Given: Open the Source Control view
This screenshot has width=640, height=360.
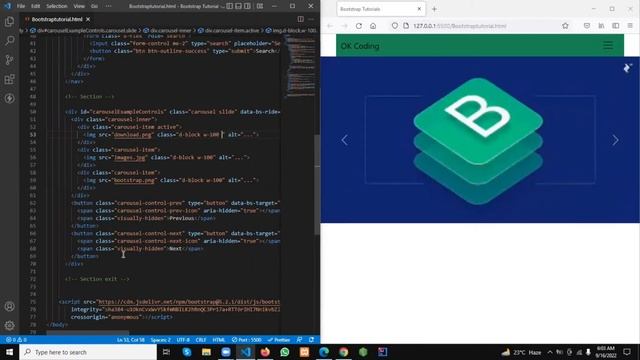Looking at the screenshot, I should 9,60.
